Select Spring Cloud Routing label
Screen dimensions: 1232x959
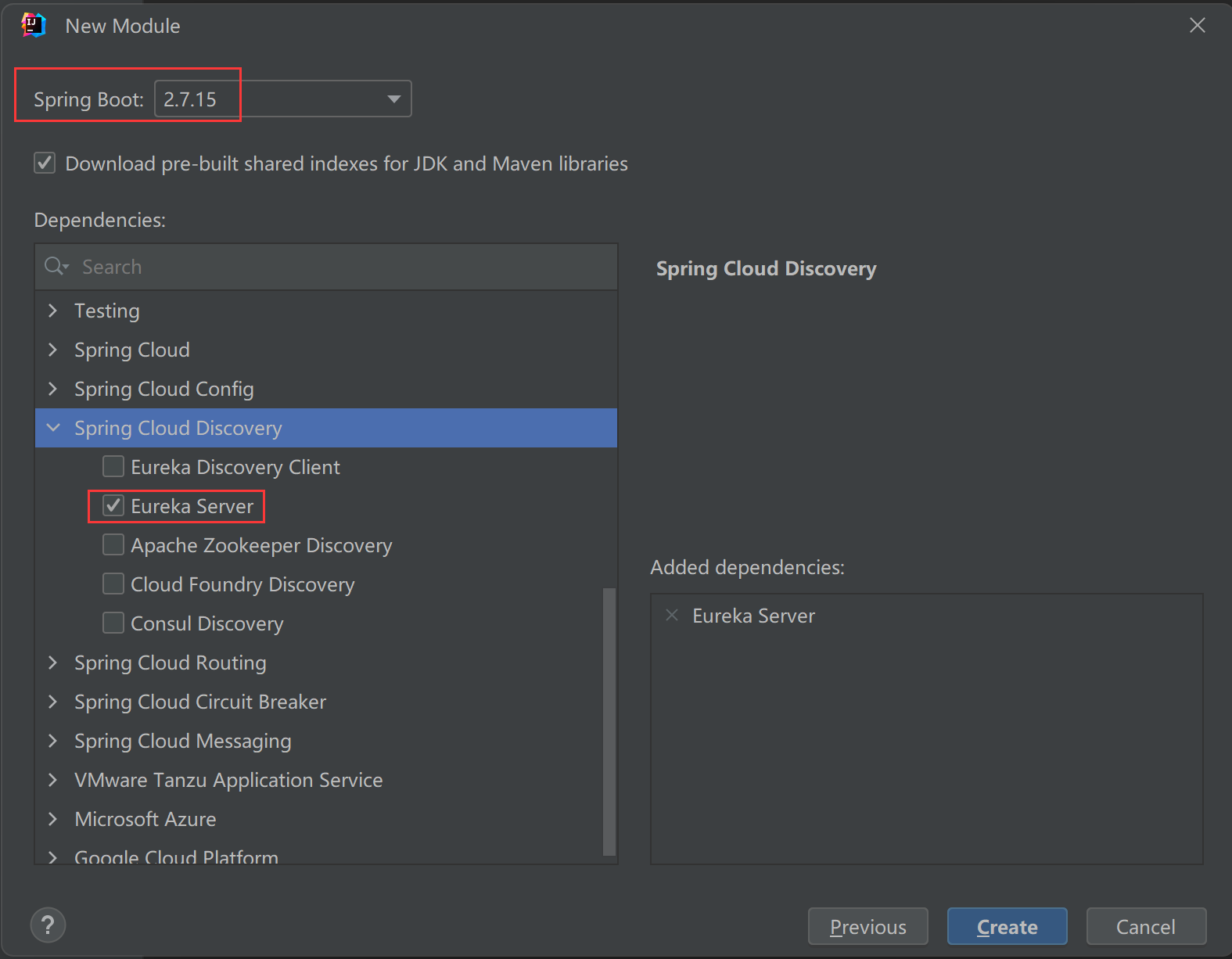(x=171, y=663)
